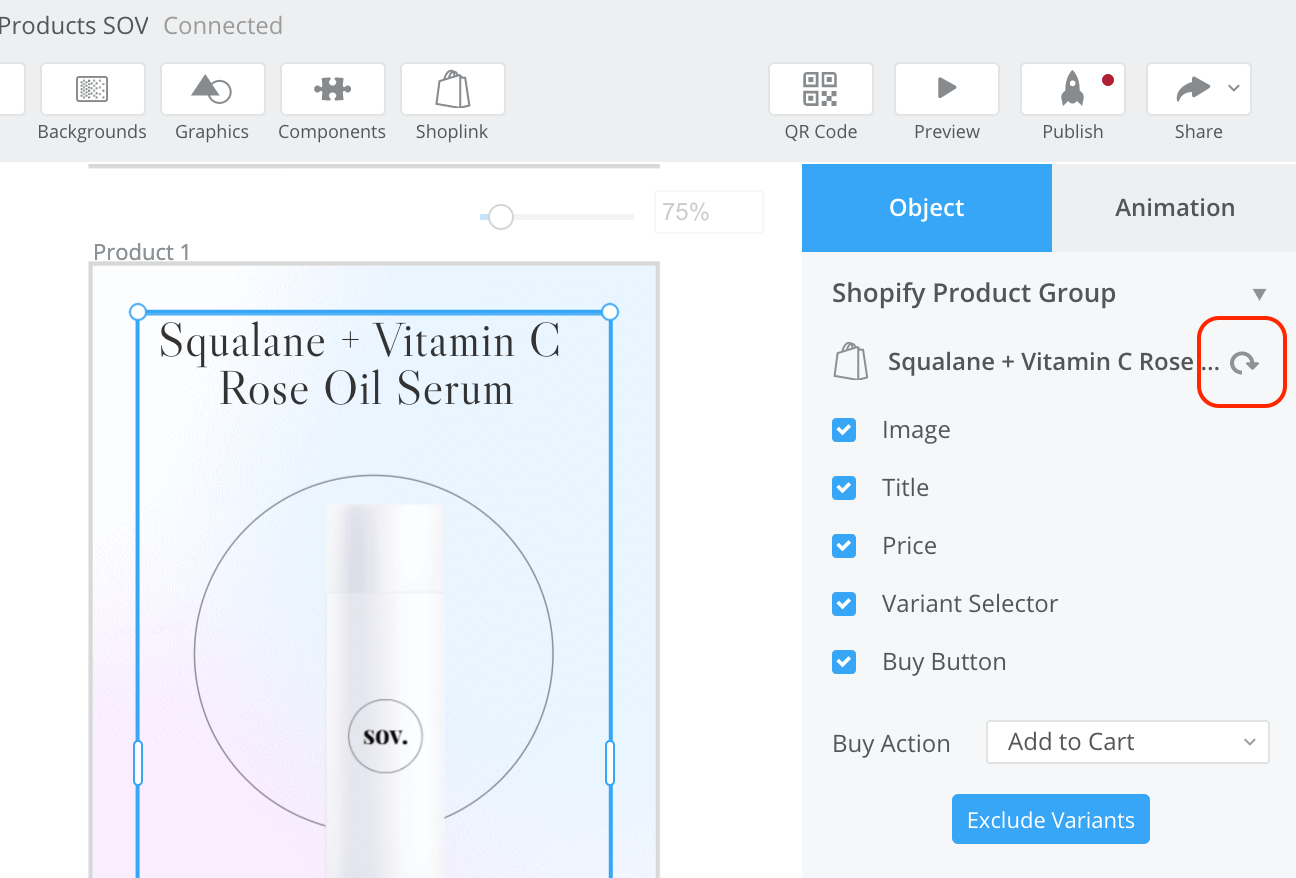Click the top-right selection handle
The height and width of the screenshot is (878, 1296).
pos(610,312)
